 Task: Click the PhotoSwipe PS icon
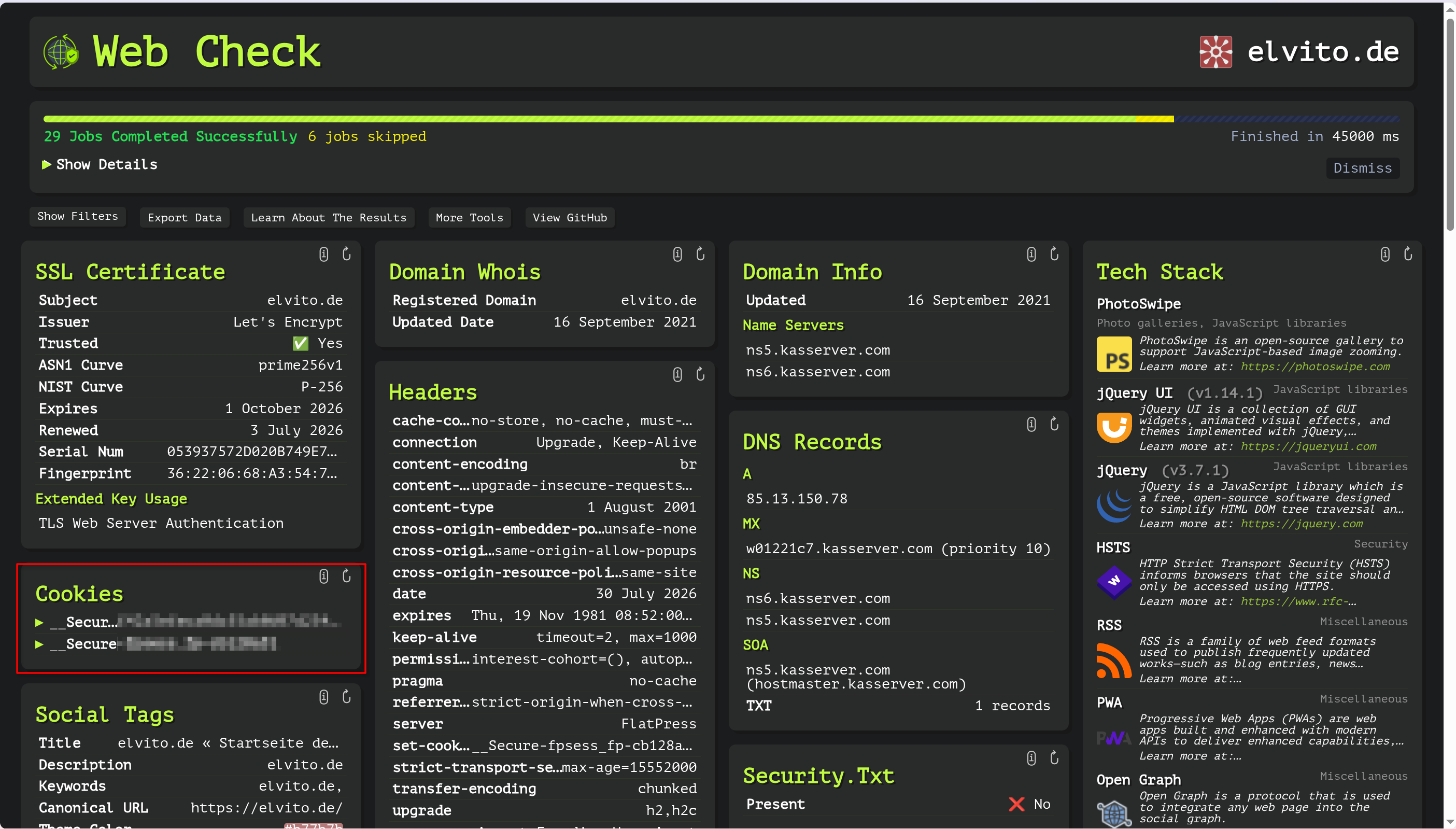click(1114, 354)
